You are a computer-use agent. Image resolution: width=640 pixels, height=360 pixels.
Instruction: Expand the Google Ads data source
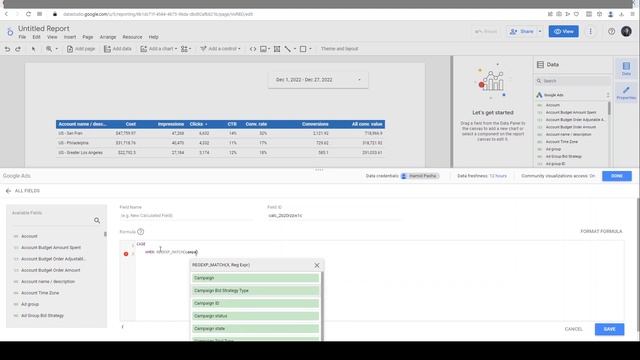[x=608, y=95]
